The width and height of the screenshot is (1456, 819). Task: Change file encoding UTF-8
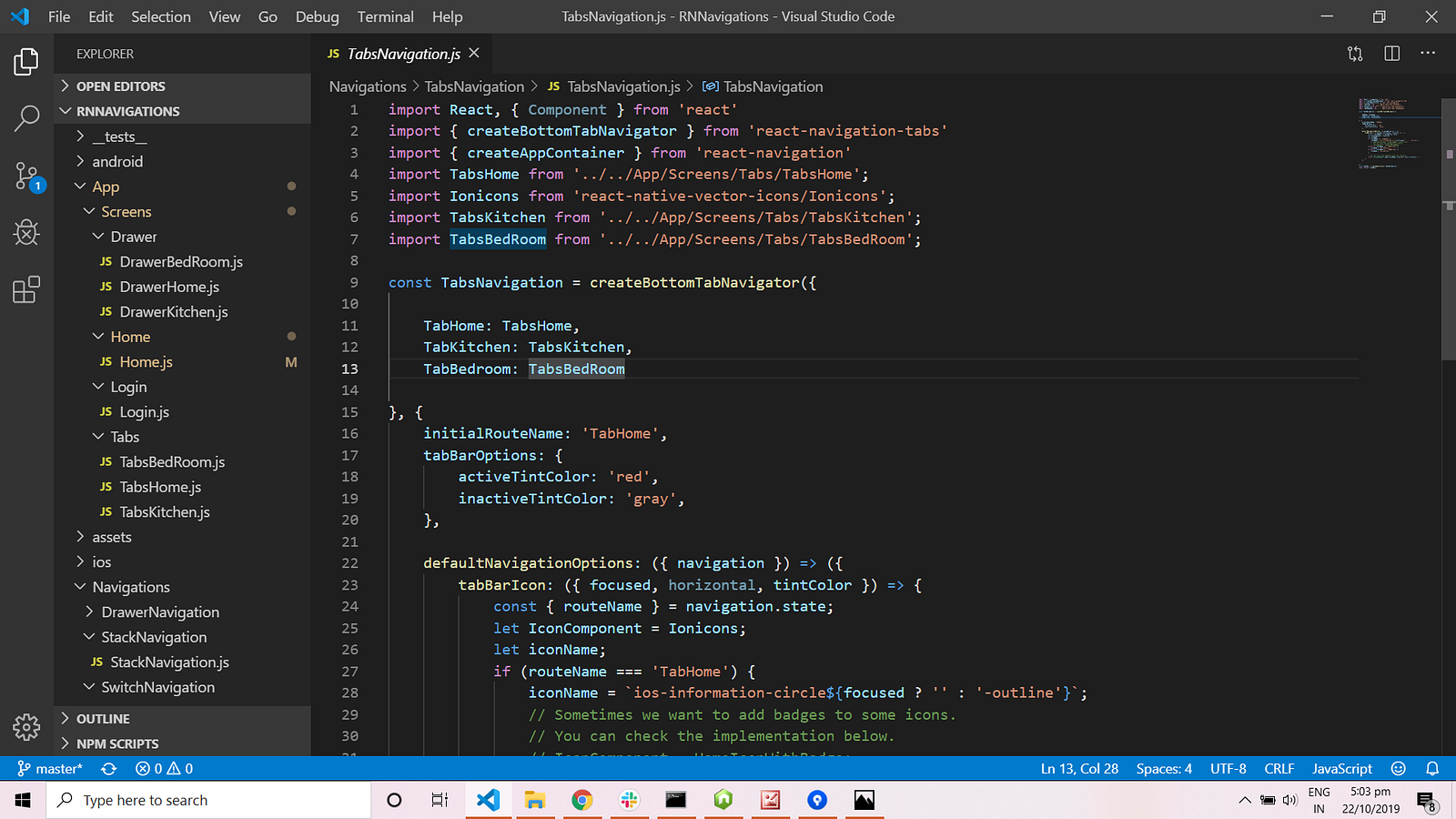(1228, 769)
